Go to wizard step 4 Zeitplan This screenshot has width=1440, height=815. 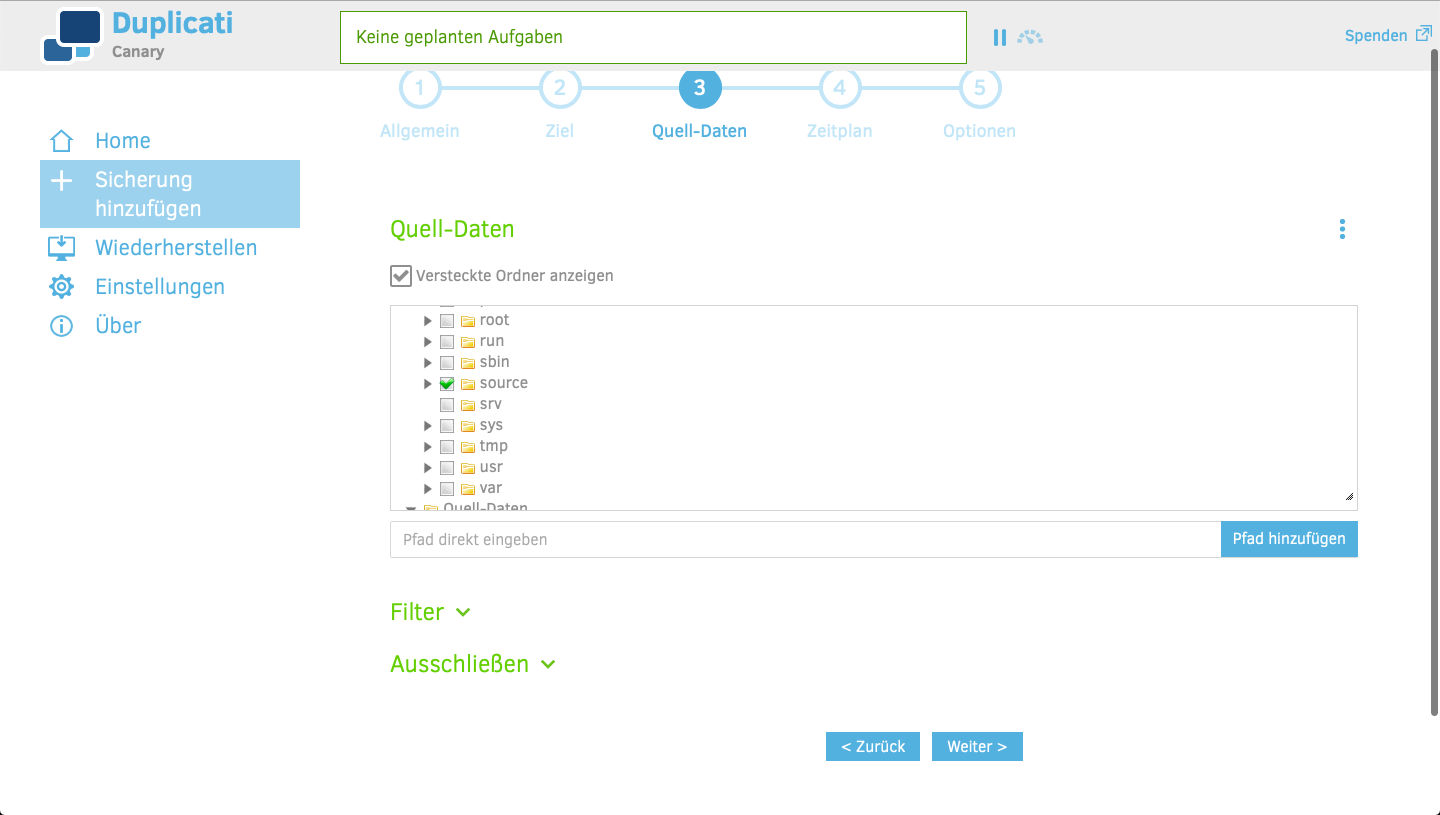(839, 88)
